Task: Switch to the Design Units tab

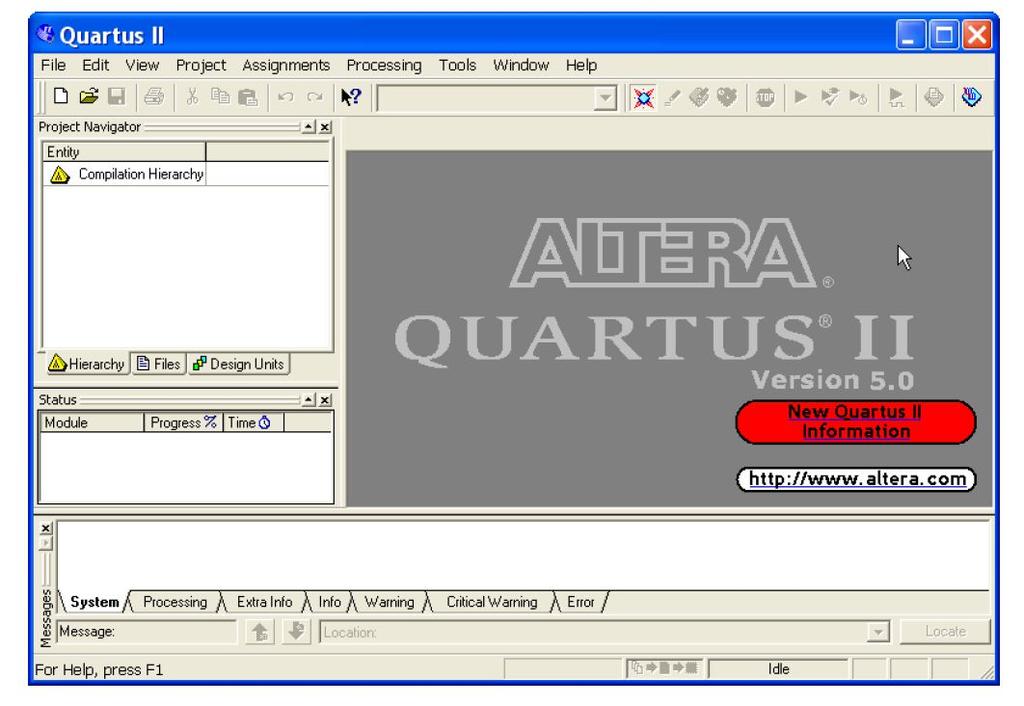Action: click(239, 364)
